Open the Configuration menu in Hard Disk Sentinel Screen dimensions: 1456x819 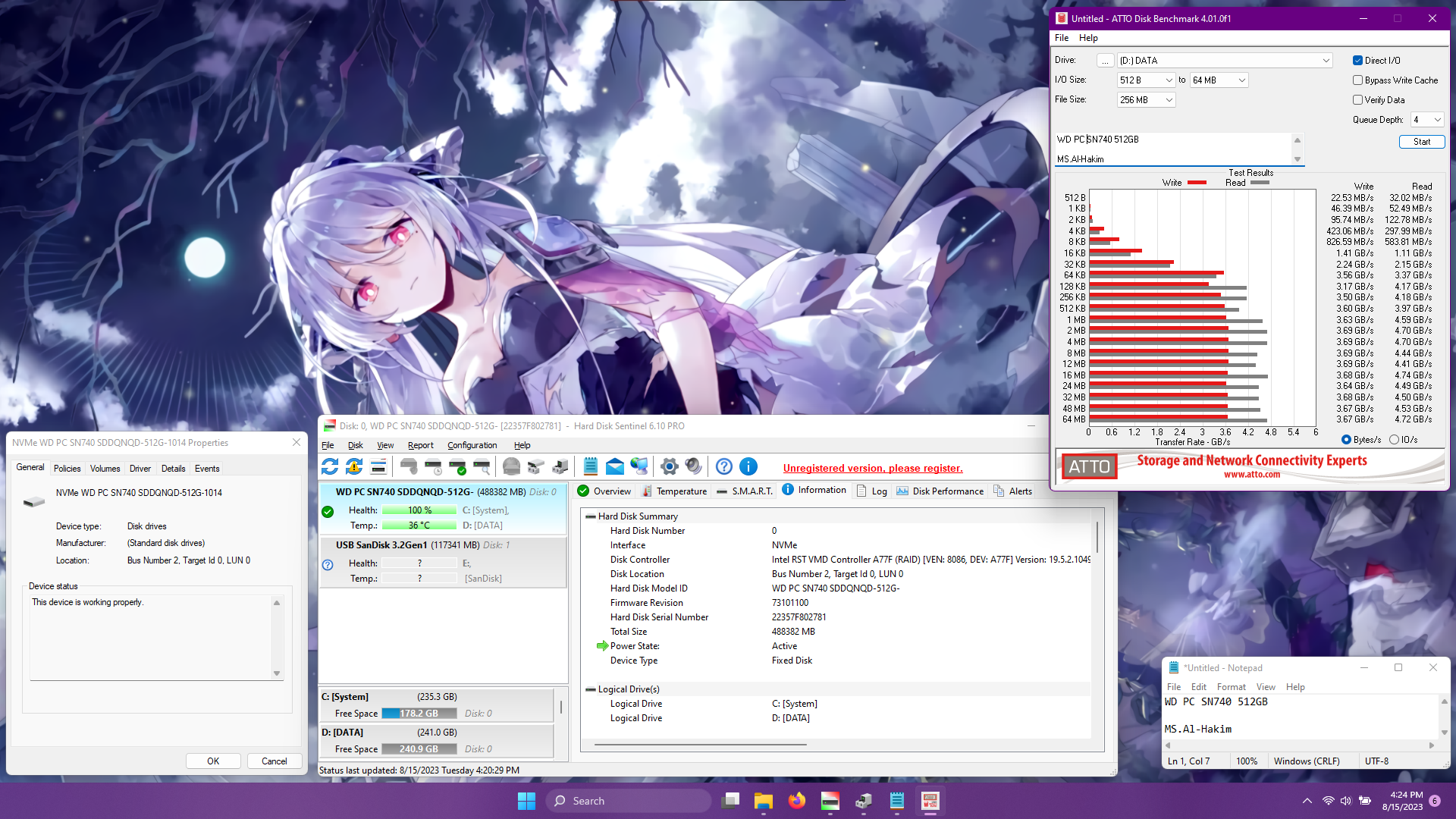[x=472, y=445]
